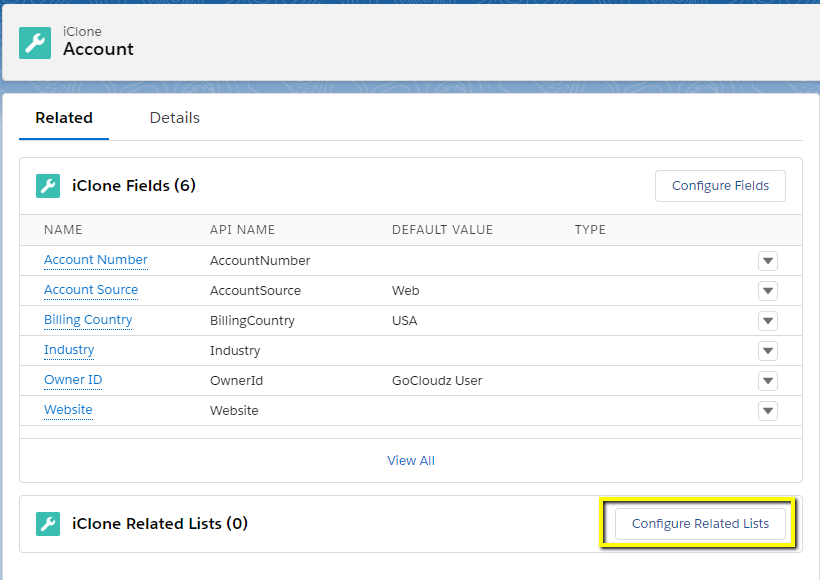Screen dimensions: 820x580
Task: Follow the Website field link
Action: pos(68,410)
